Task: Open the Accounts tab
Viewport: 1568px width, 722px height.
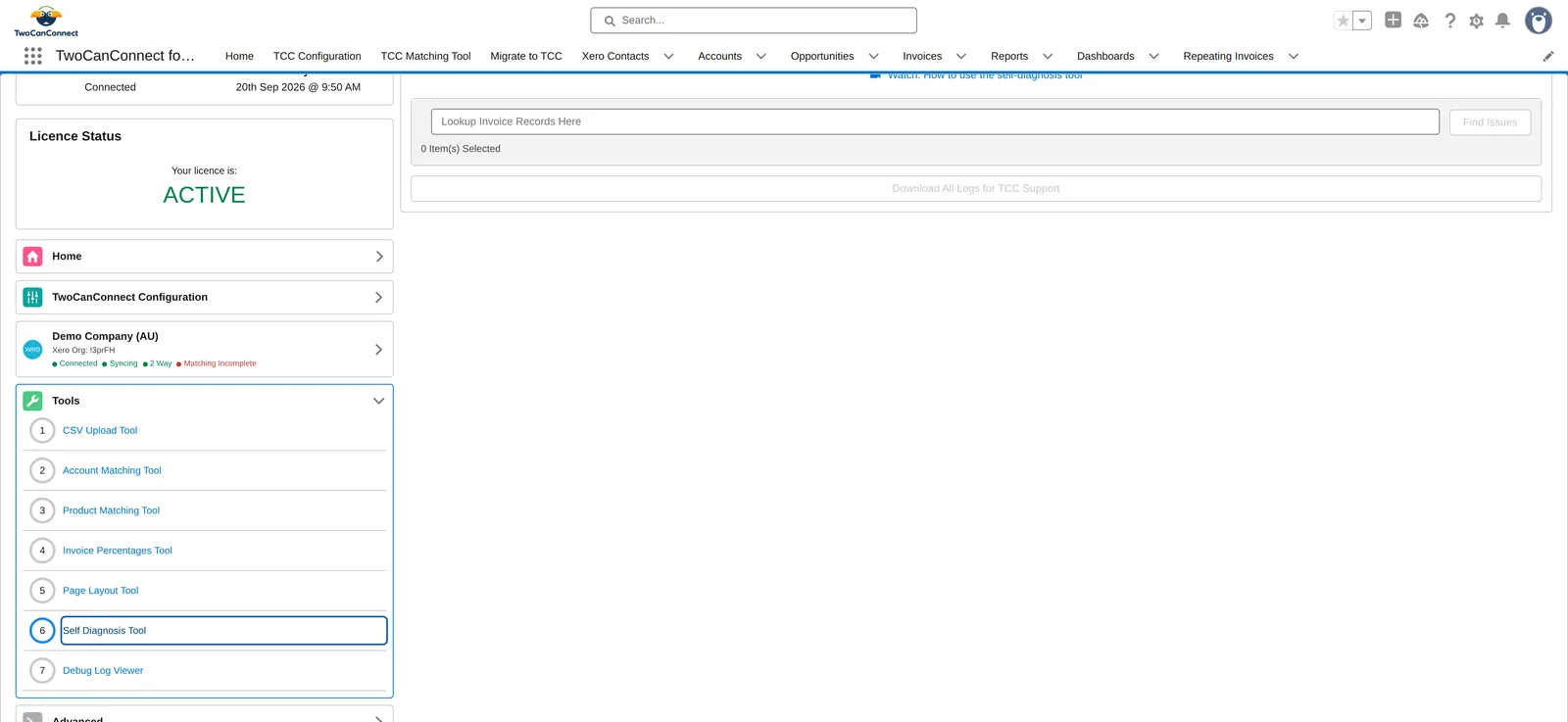Action: coord(720,57)
